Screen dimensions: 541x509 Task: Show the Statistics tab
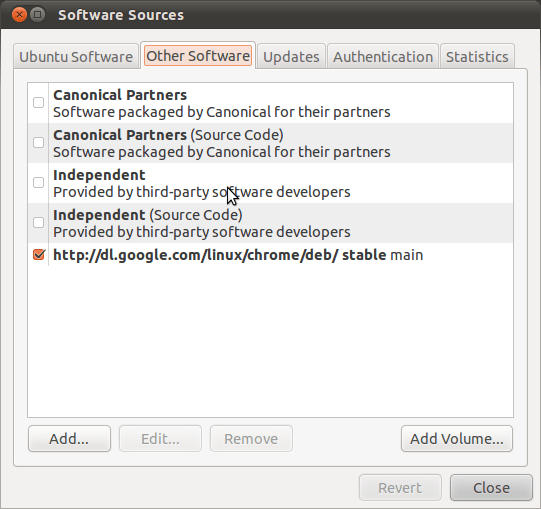tap(477, 57)
